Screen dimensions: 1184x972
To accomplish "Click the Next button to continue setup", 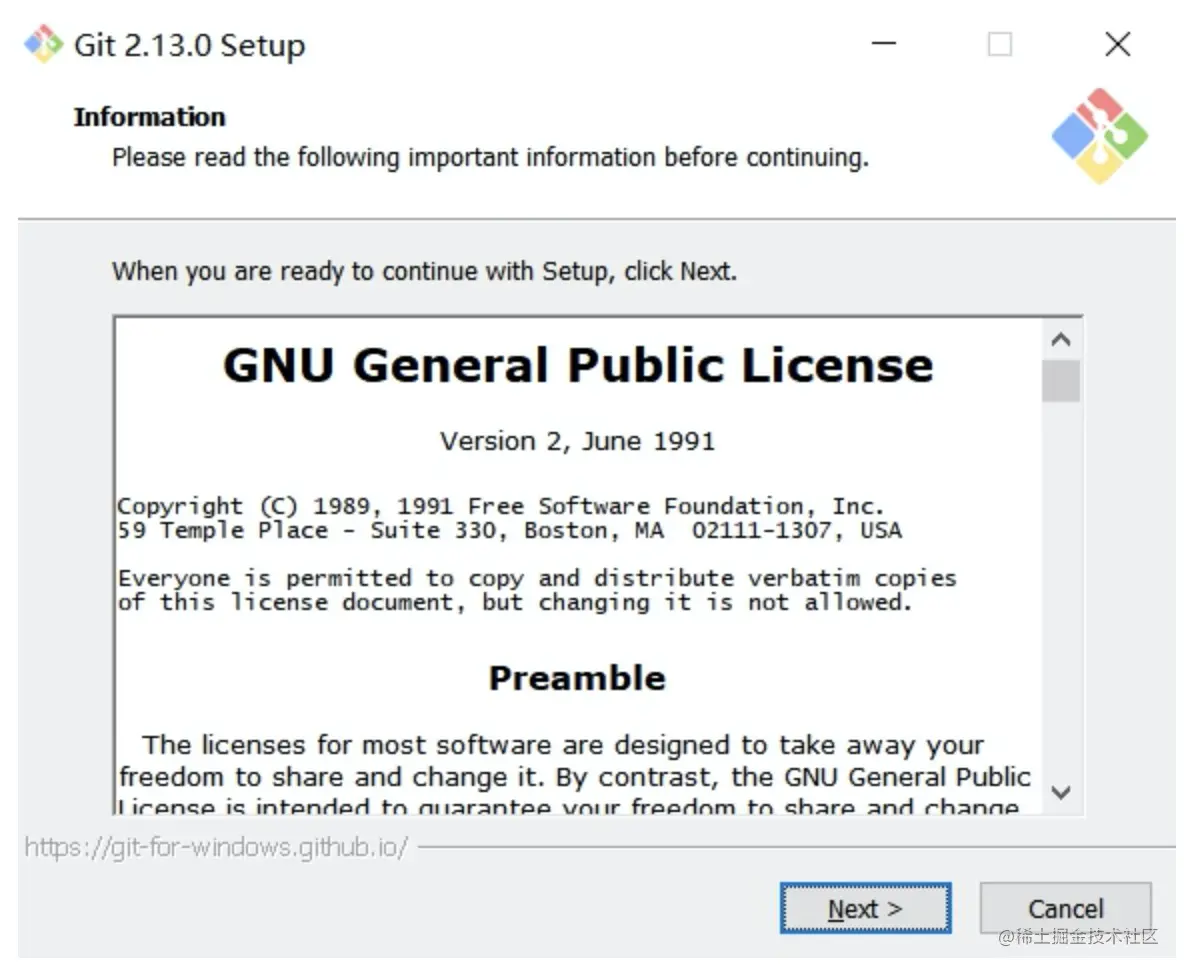I will [865, 909].
